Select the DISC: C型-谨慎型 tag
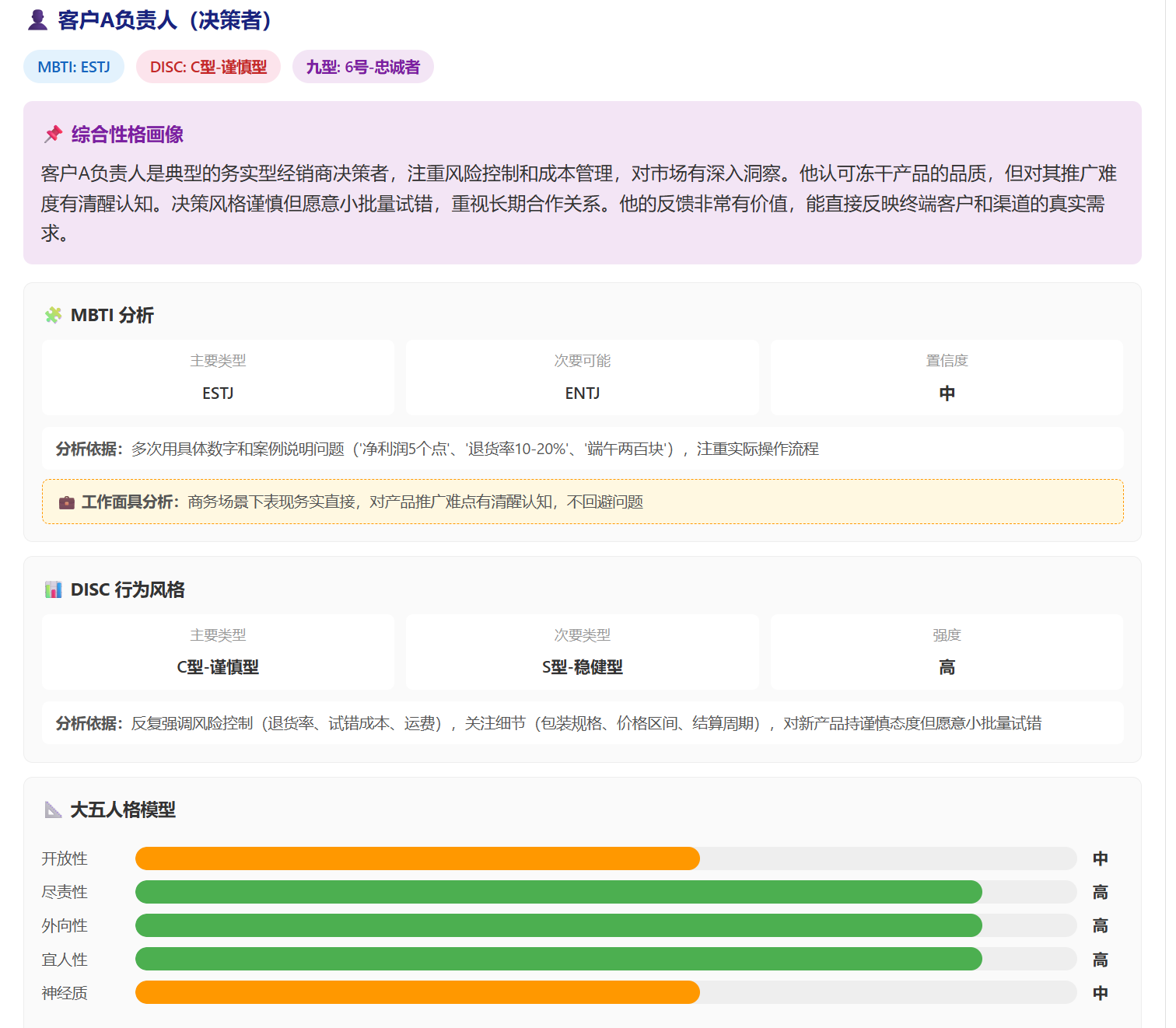Viewport: 1176px width, 1028px height. pyautogui.click(x=208, y=67)
